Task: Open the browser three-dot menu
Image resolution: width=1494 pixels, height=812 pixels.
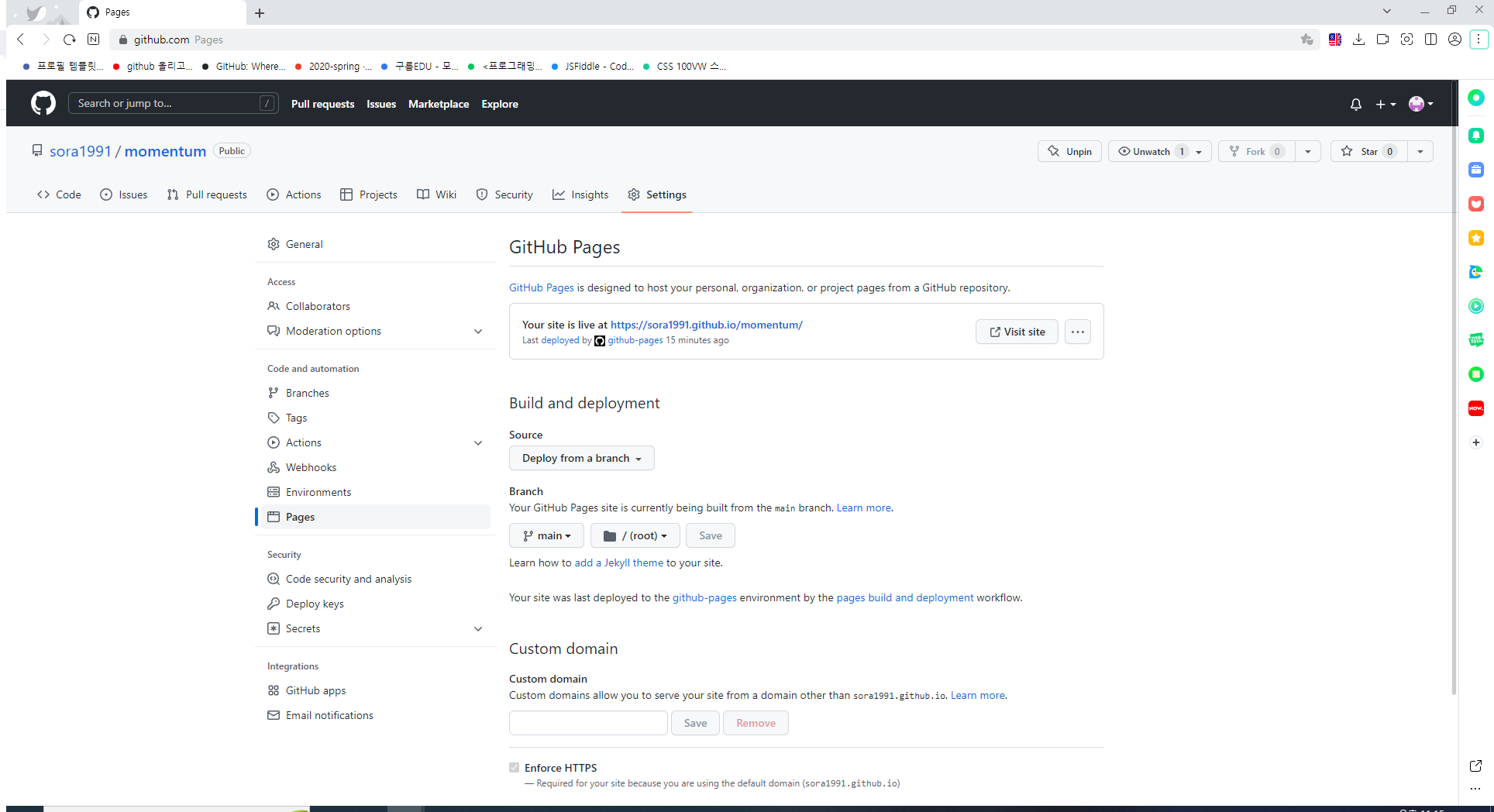Action: click(x=1479, y=40)
